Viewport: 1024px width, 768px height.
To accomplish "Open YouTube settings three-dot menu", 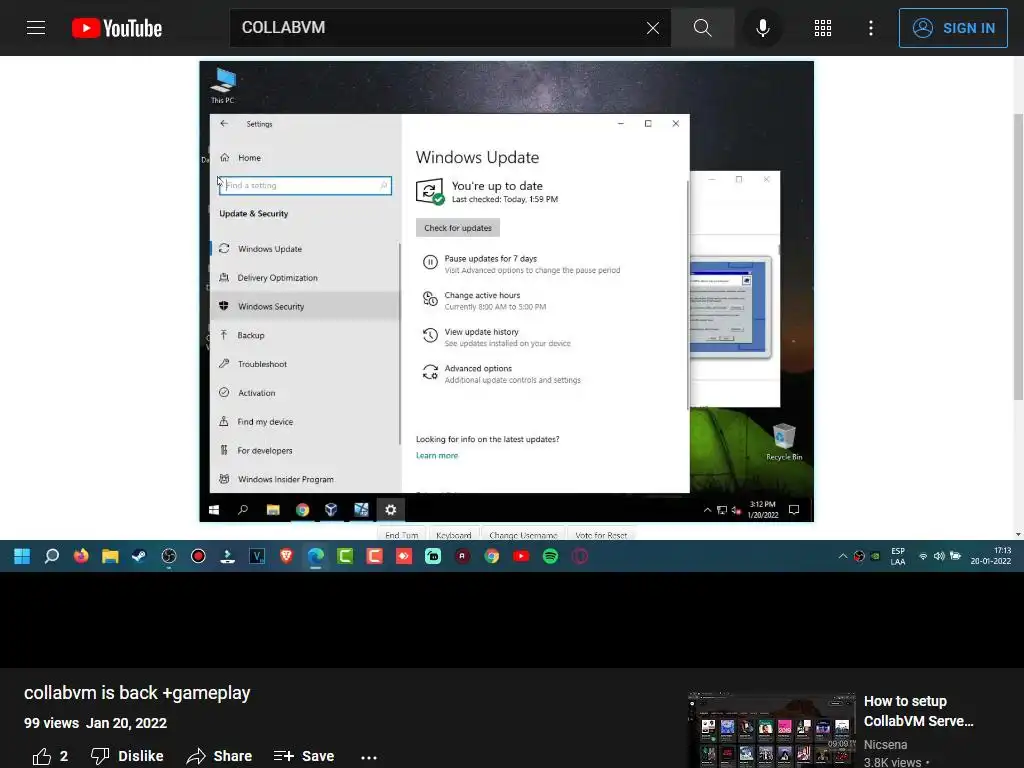I will (871, 27).
